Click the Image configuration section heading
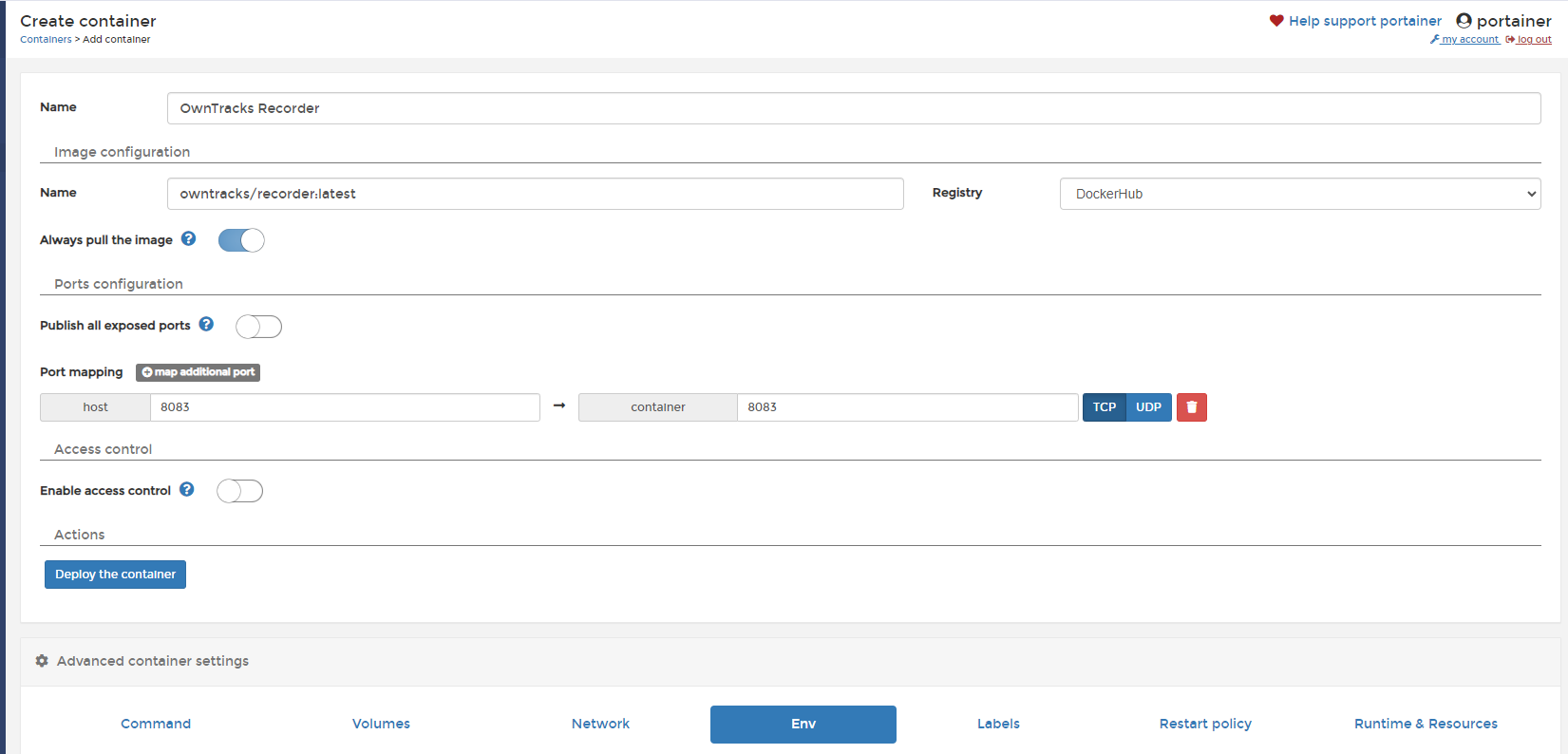This screenshot has height=754, width=1568. [122, 152]
